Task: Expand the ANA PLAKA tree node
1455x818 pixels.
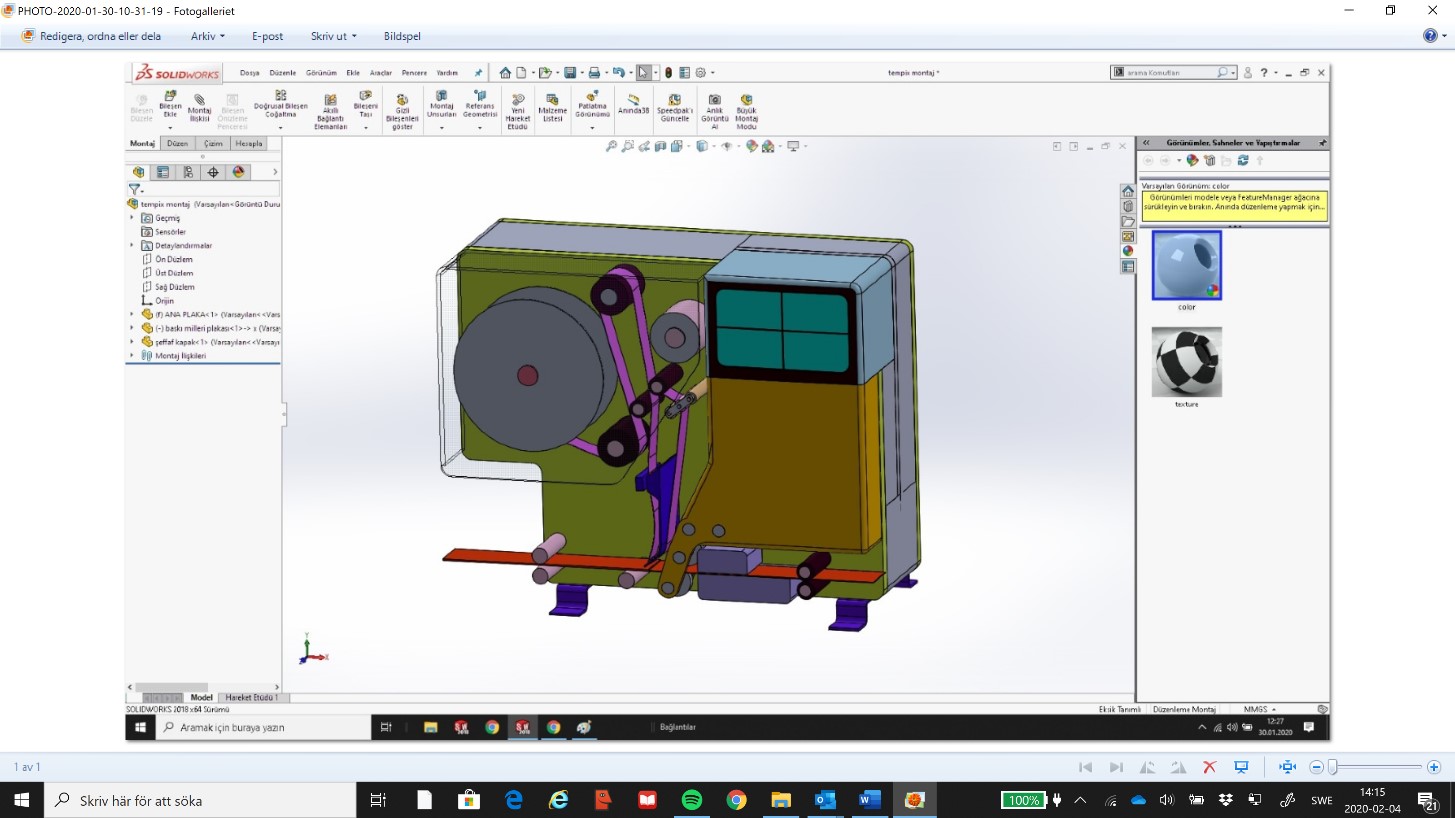Action: [x=131, y=314]
